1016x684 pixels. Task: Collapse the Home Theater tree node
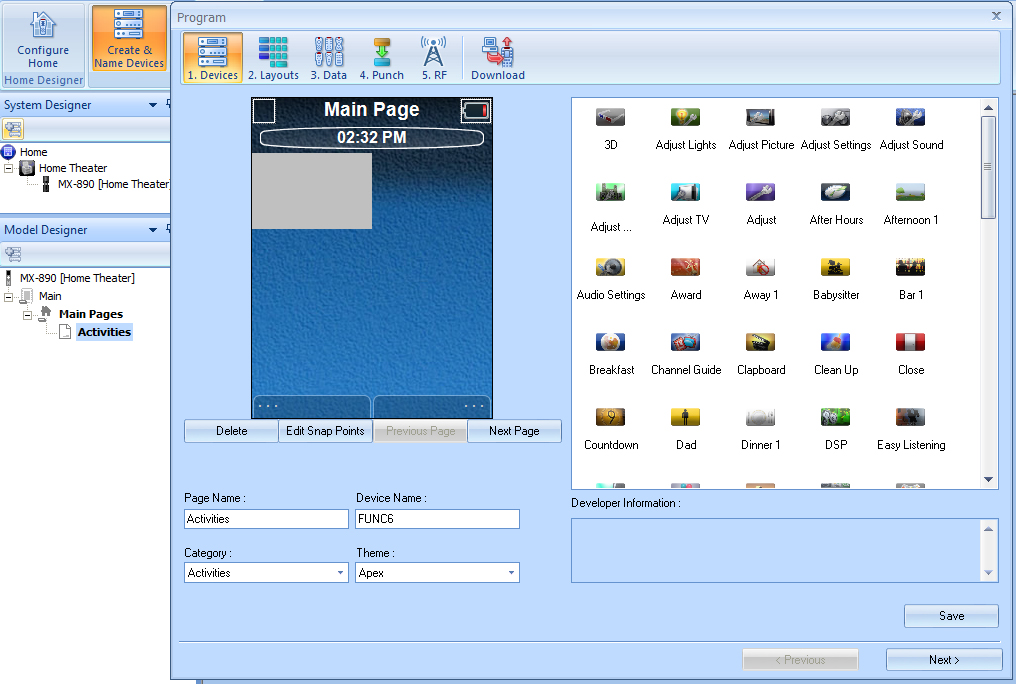tap(10, 168)
